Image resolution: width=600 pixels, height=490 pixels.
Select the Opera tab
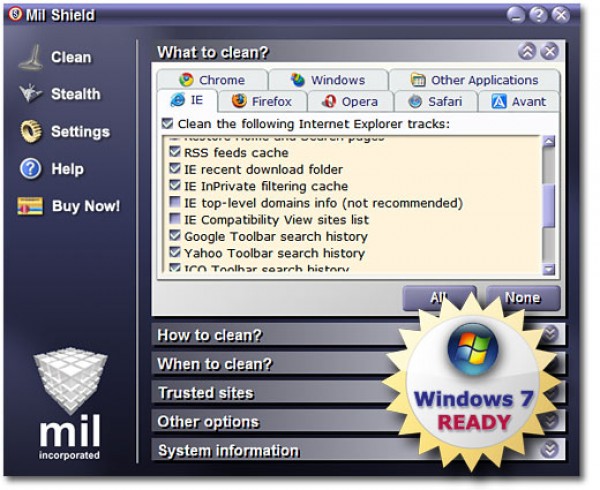[351, 101]
